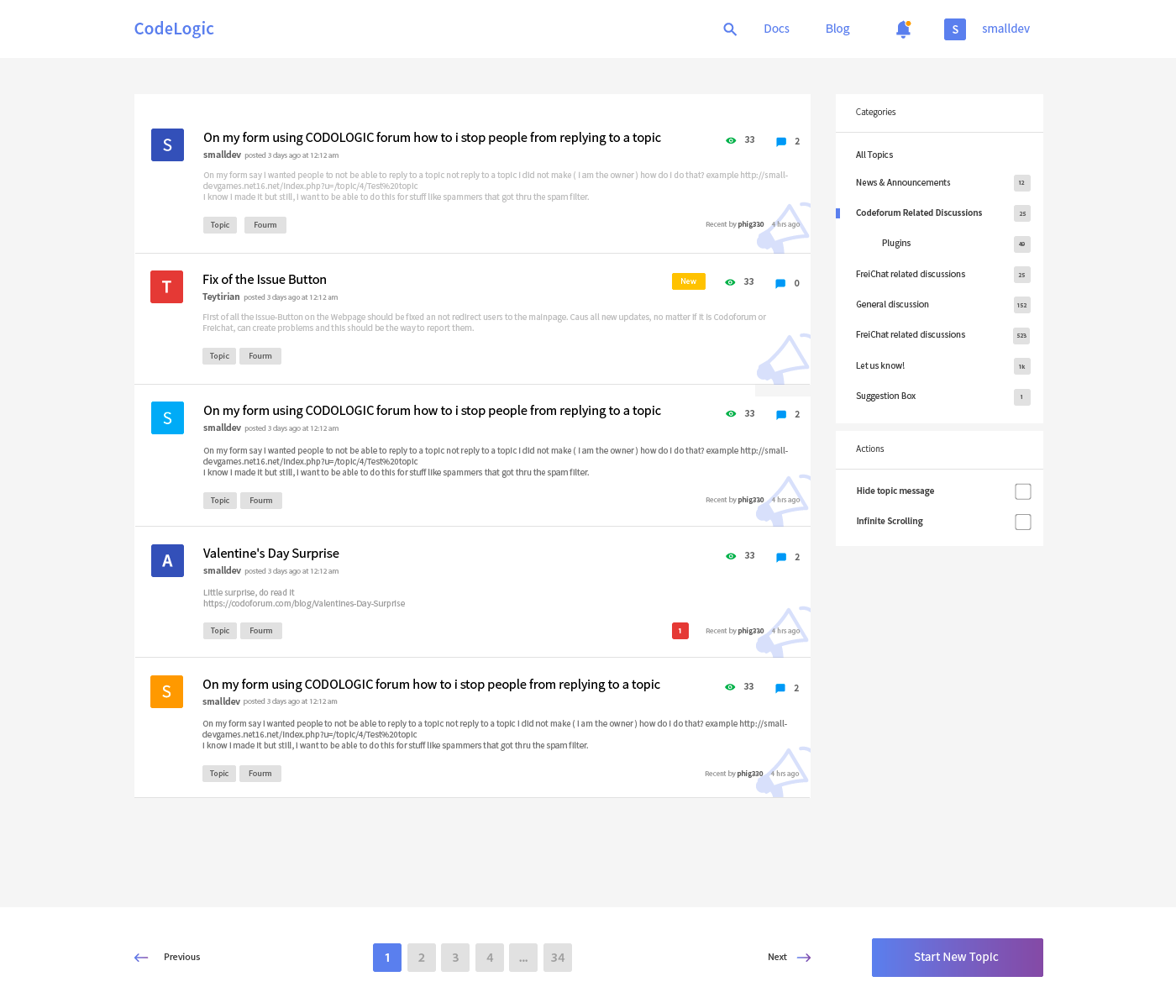Screen dimensions: 1176x1008
Task: Click the CodeLogic logo
Action: point(174,29)
